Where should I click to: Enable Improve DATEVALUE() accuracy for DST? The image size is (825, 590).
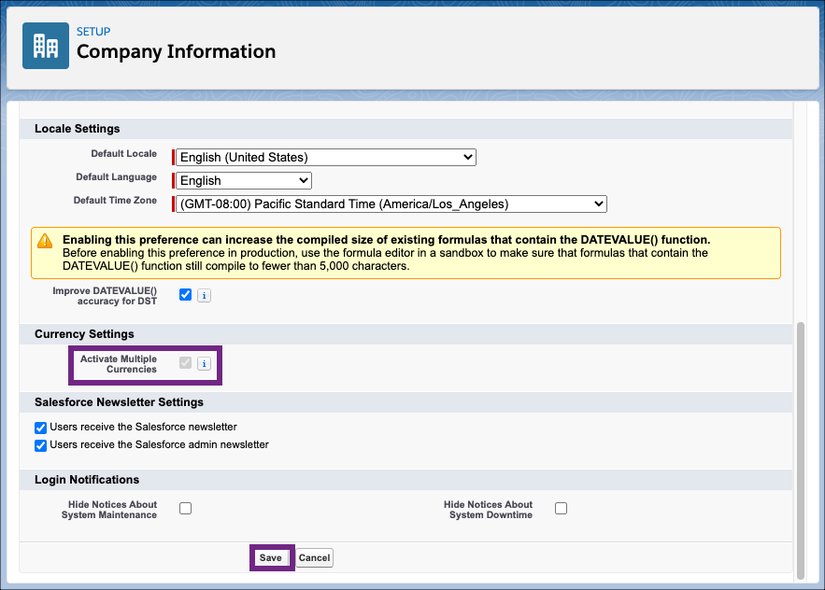click(184, 294)
